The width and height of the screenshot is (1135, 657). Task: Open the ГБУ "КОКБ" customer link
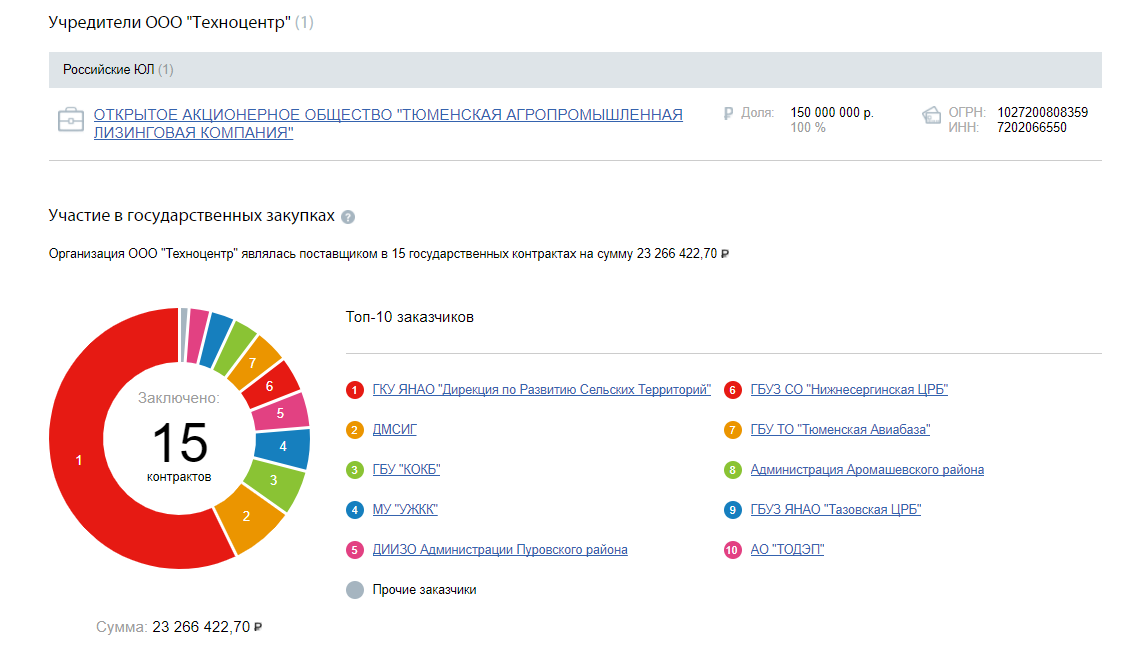(406, 470)
